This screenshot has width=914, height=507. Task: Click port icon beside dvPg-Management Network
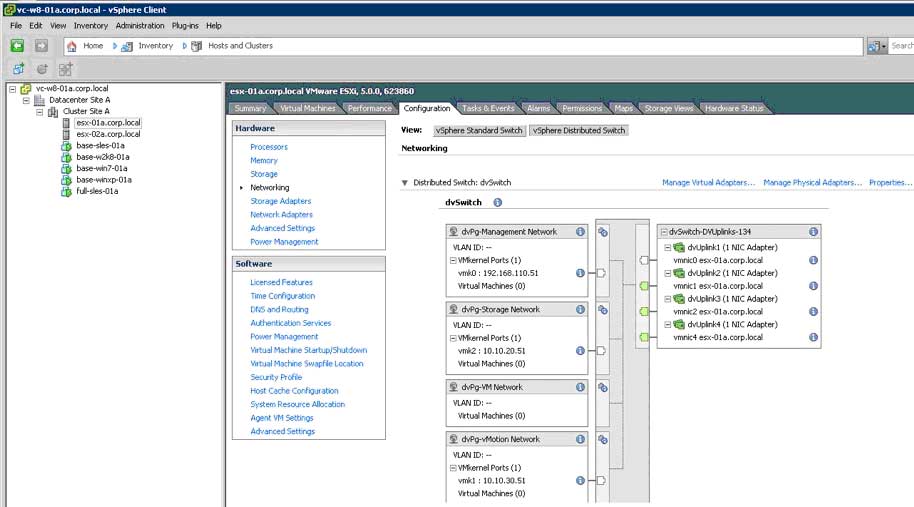coord(603,232)
